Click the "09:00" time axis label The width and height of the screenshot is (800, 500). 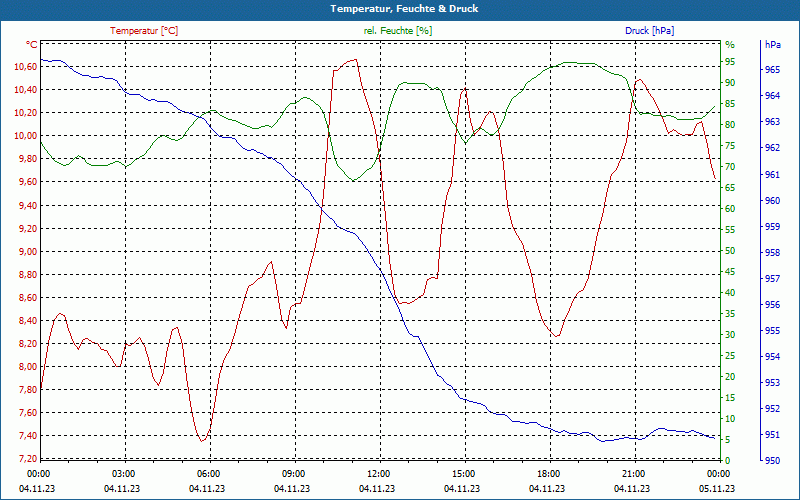point(293,474)
